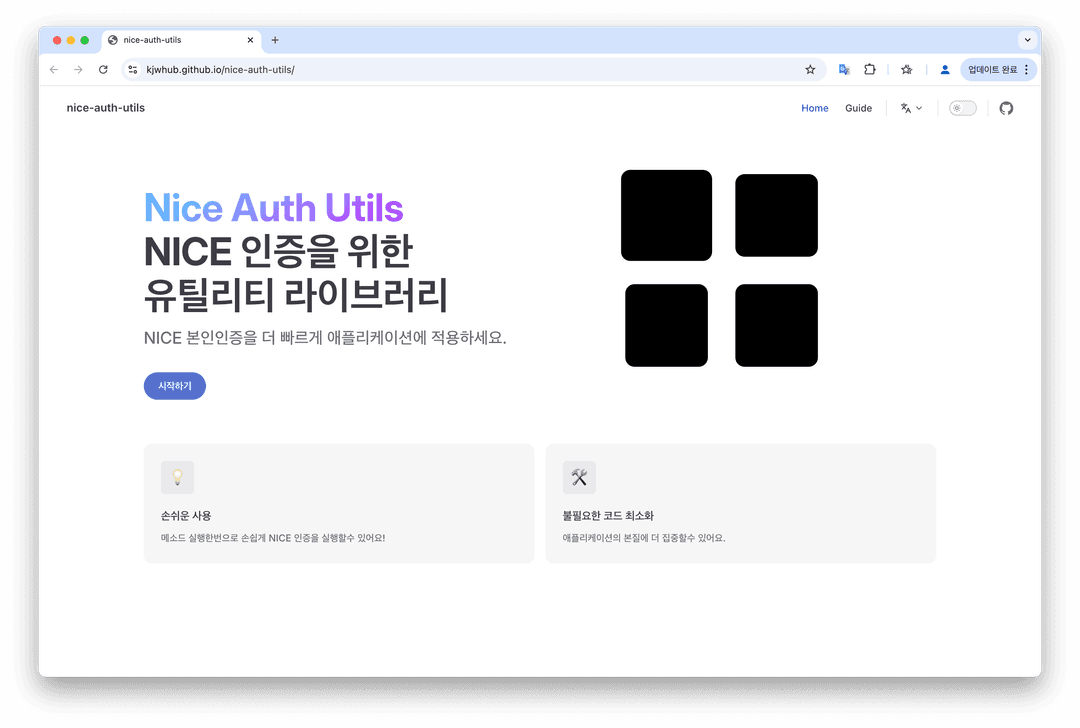Reload the page with refresh icon
The image size is (1080, 728).
pos(103,70)
